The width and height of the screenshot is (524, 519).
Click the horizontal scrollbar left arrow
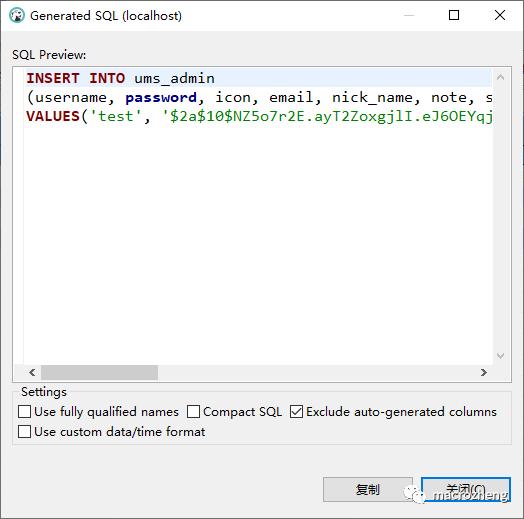(x=32, y=372)
